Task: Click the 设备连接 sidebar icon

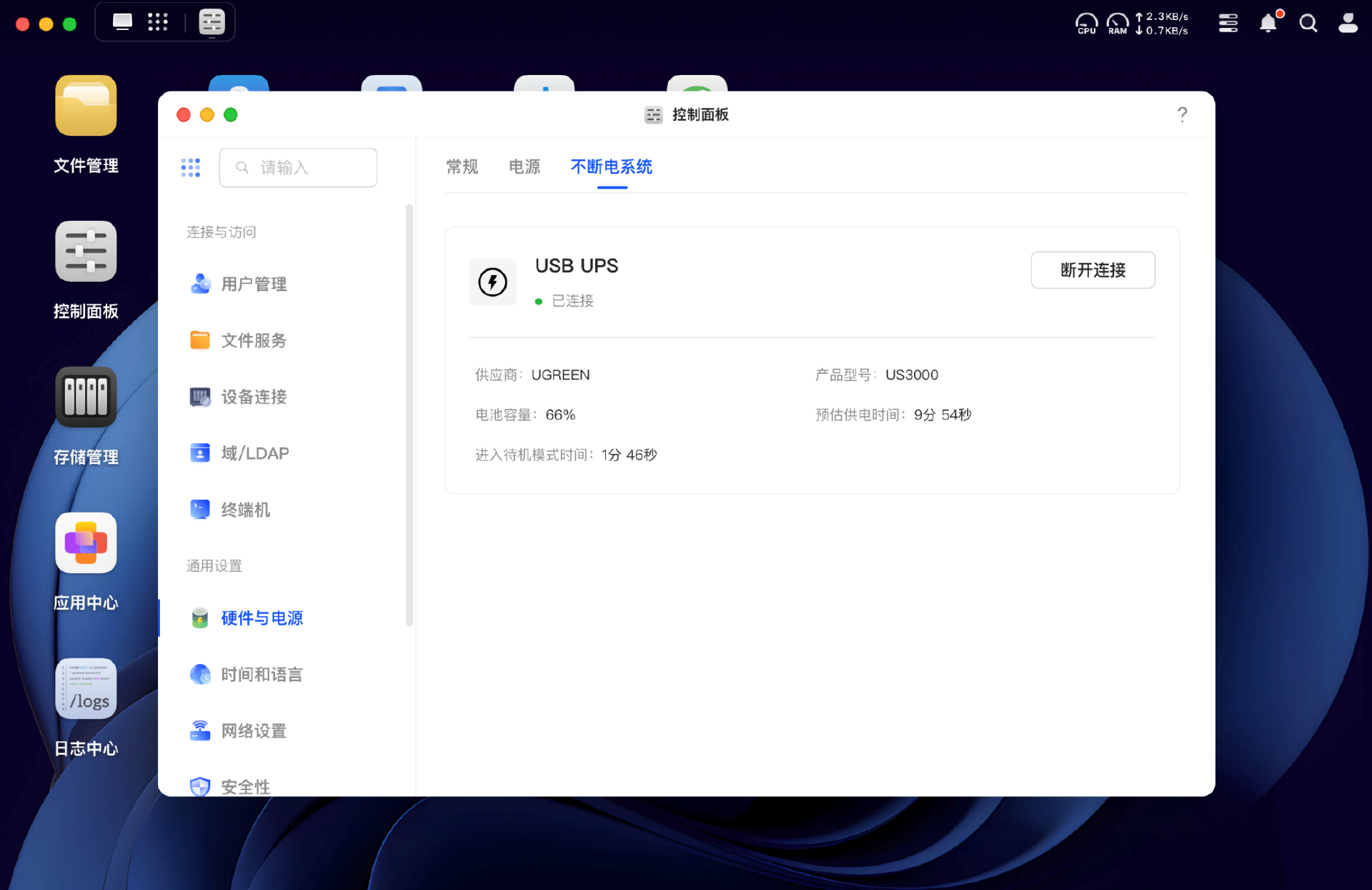Action: click(x=200, y=397)
